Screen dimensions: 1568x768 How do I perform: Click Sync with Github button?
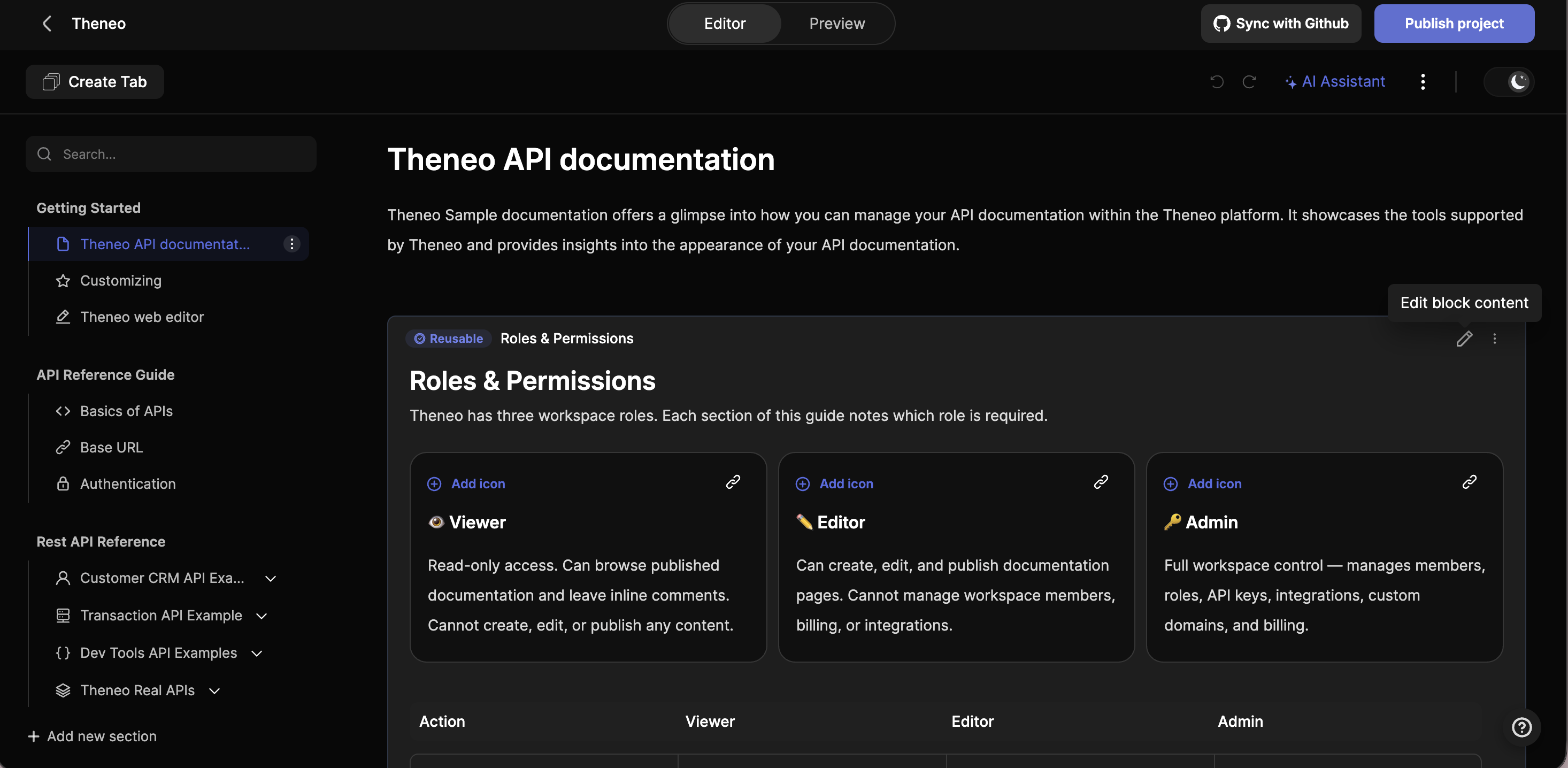pos(1281,24)
